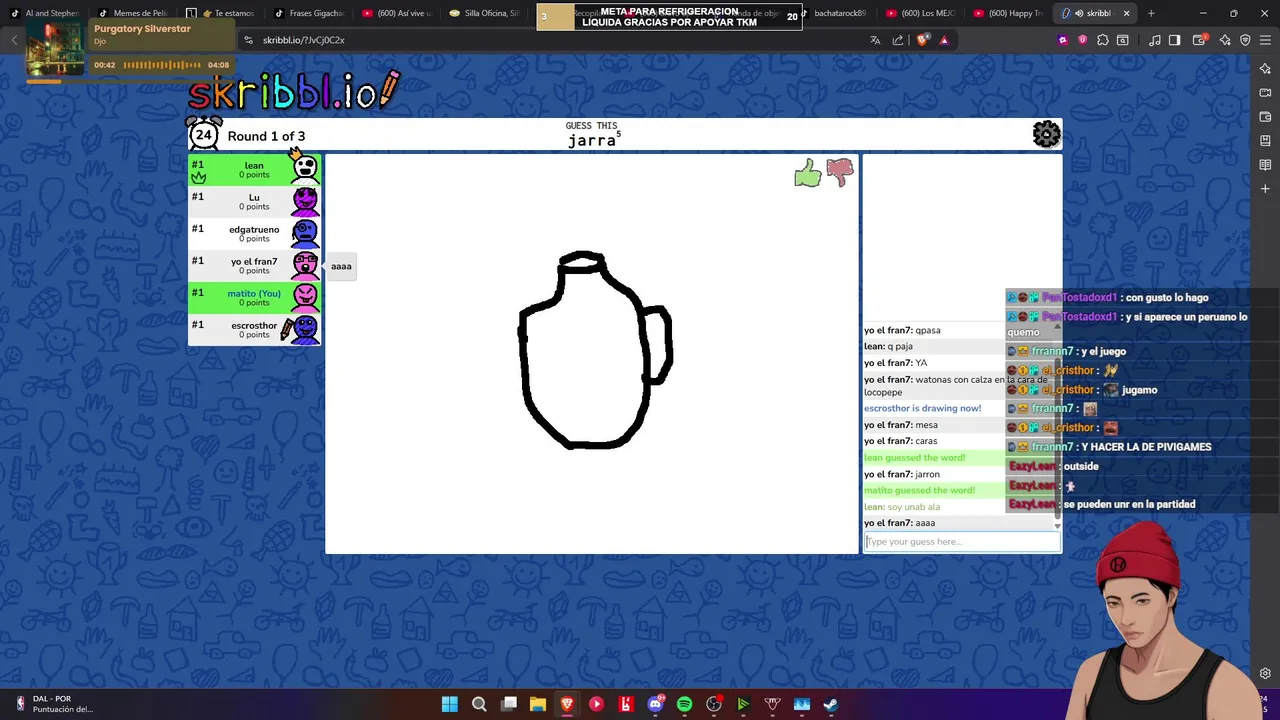This screenshot has height=720, width=1280.
Task: Open OBS Studio taskbar icon
Action: click(714, 704)
